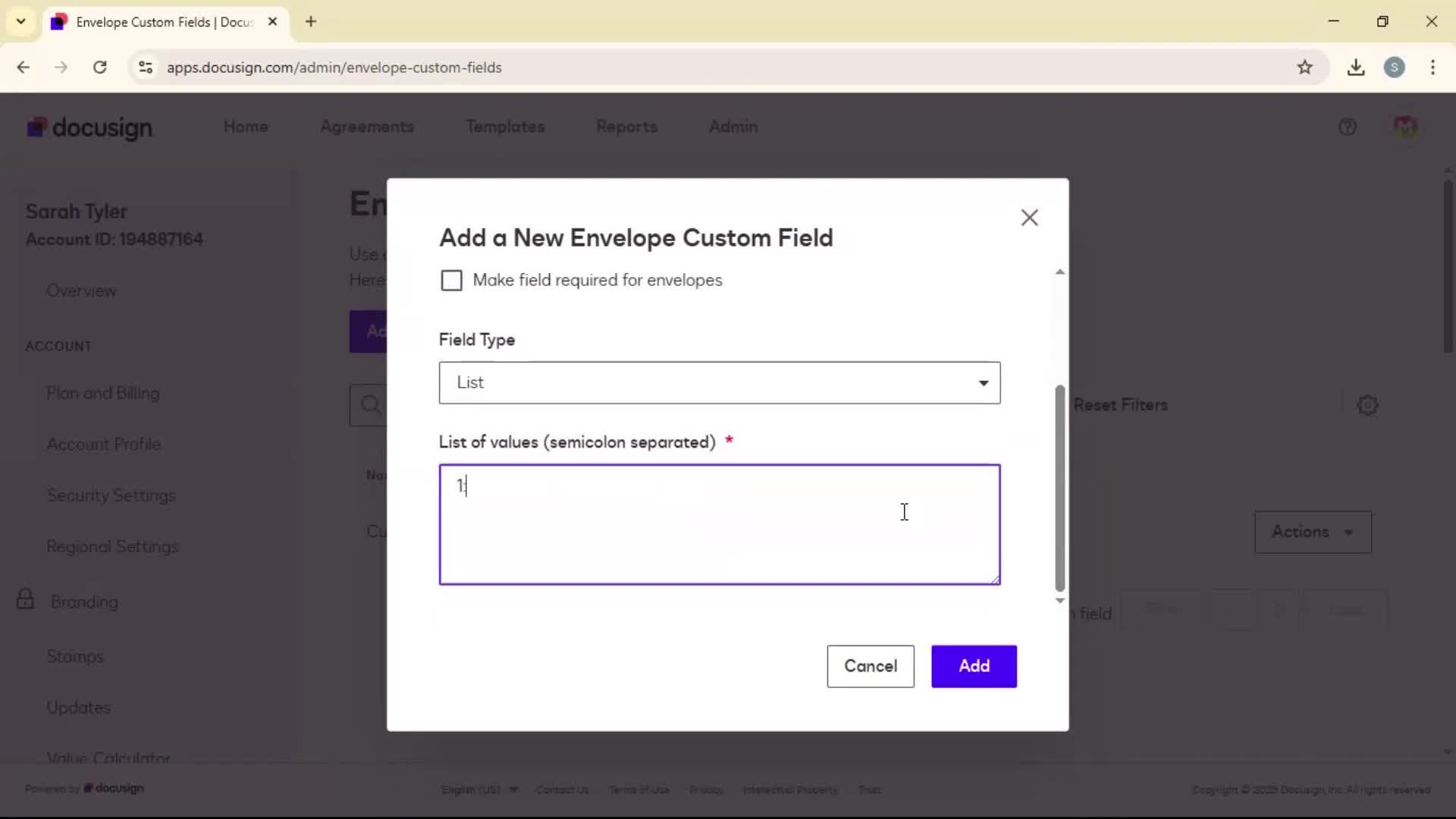Open the Chrome three-dot menu
The width and height of the screenshot is (1456, 819).
[x=1432, y=67]
